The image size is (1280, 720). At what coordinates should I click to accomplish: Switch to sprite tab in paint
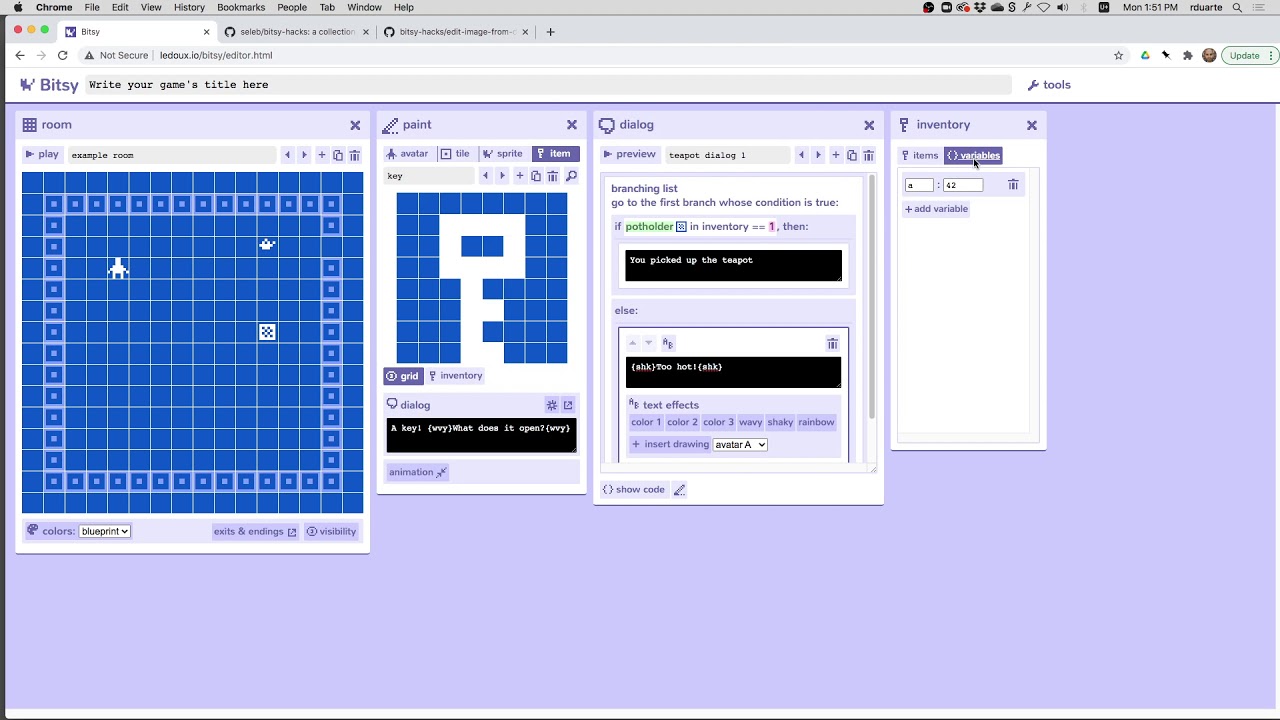503,154
